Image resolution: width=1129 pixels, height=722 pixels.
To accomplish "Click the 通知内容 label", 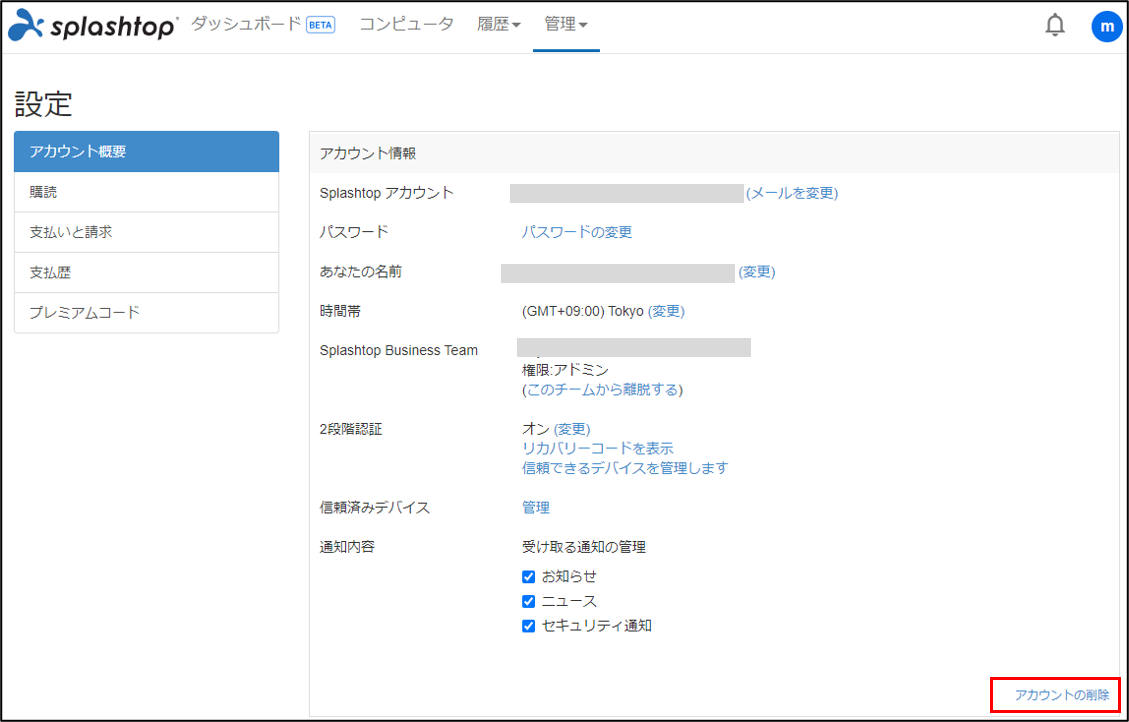I will tap(347, 547).
